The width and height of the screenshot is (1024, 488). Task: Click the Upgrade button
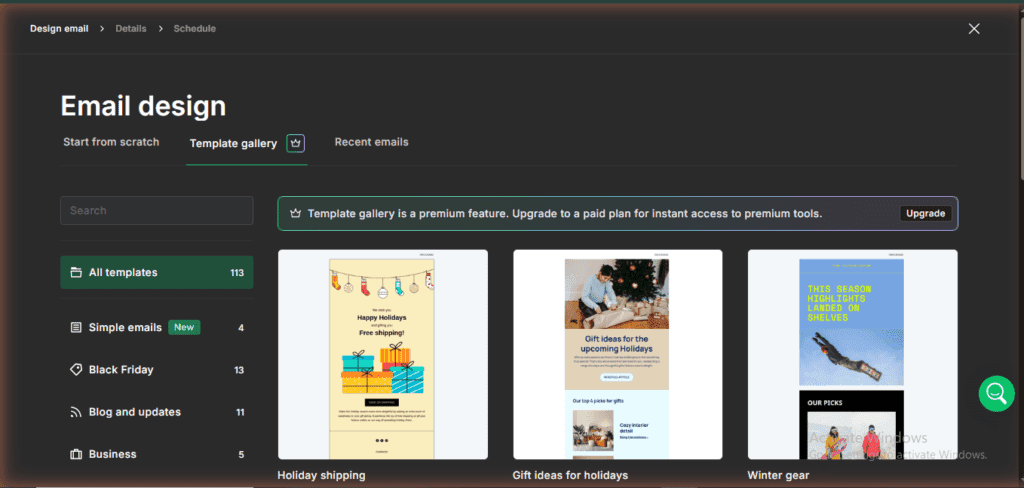coord(925,214)
